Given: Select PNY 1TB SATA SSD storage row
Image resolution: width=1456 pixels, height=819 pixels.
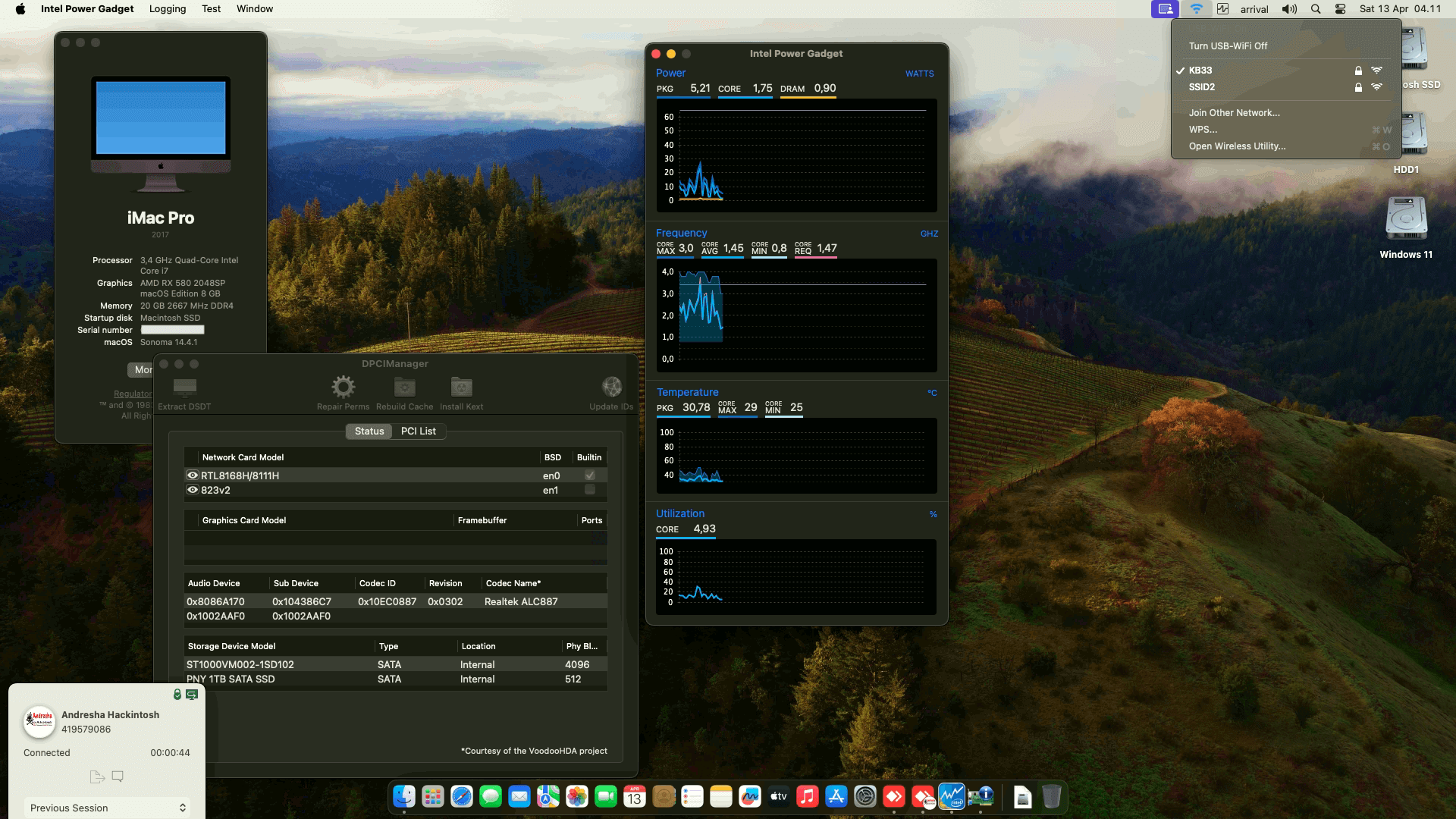Looking at the screenshot, I should point(395,679).
